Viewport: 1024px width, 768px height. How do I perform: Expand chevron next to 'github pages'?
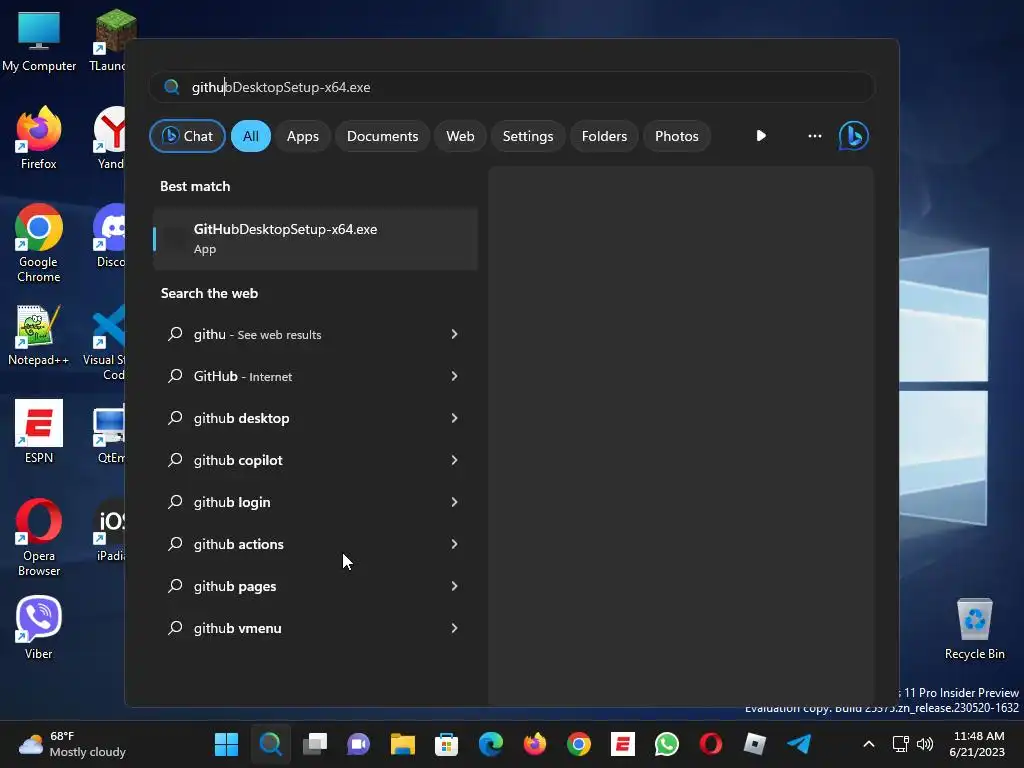click(x=455, y=586)
